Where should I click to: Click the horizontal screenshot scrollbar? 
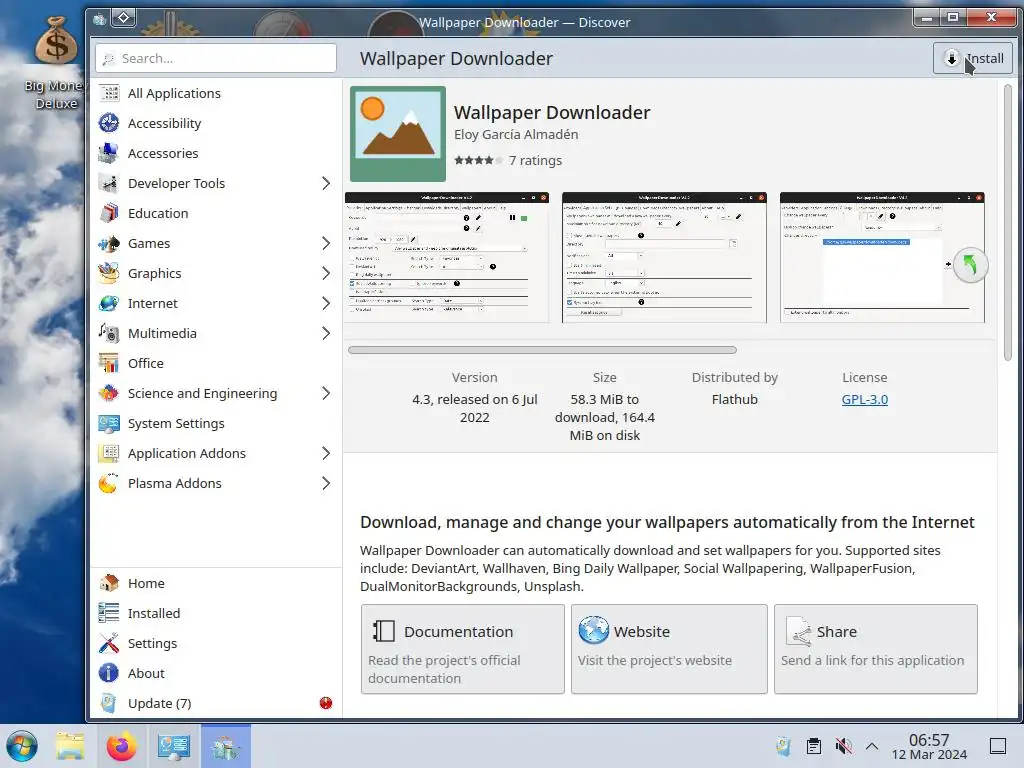click(x=542, y=350)
